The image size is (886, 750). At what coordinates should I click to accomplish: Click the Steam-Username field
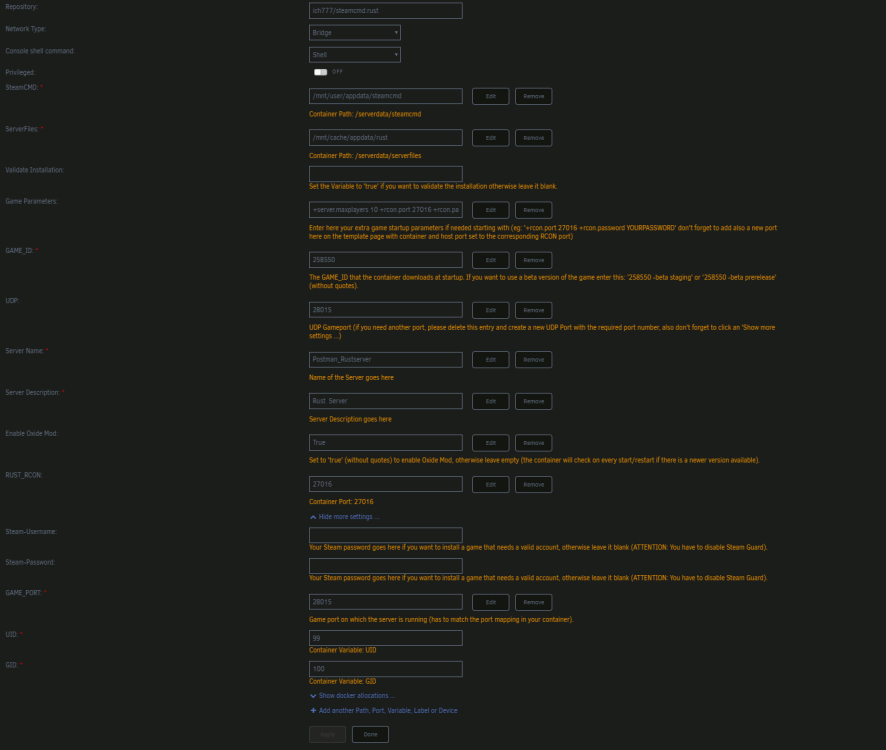click(x=386, y=535)
